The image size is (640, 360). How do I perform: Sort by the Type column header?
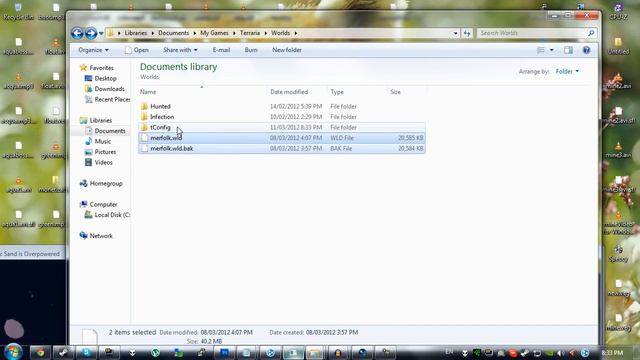[x=356, y=92]
